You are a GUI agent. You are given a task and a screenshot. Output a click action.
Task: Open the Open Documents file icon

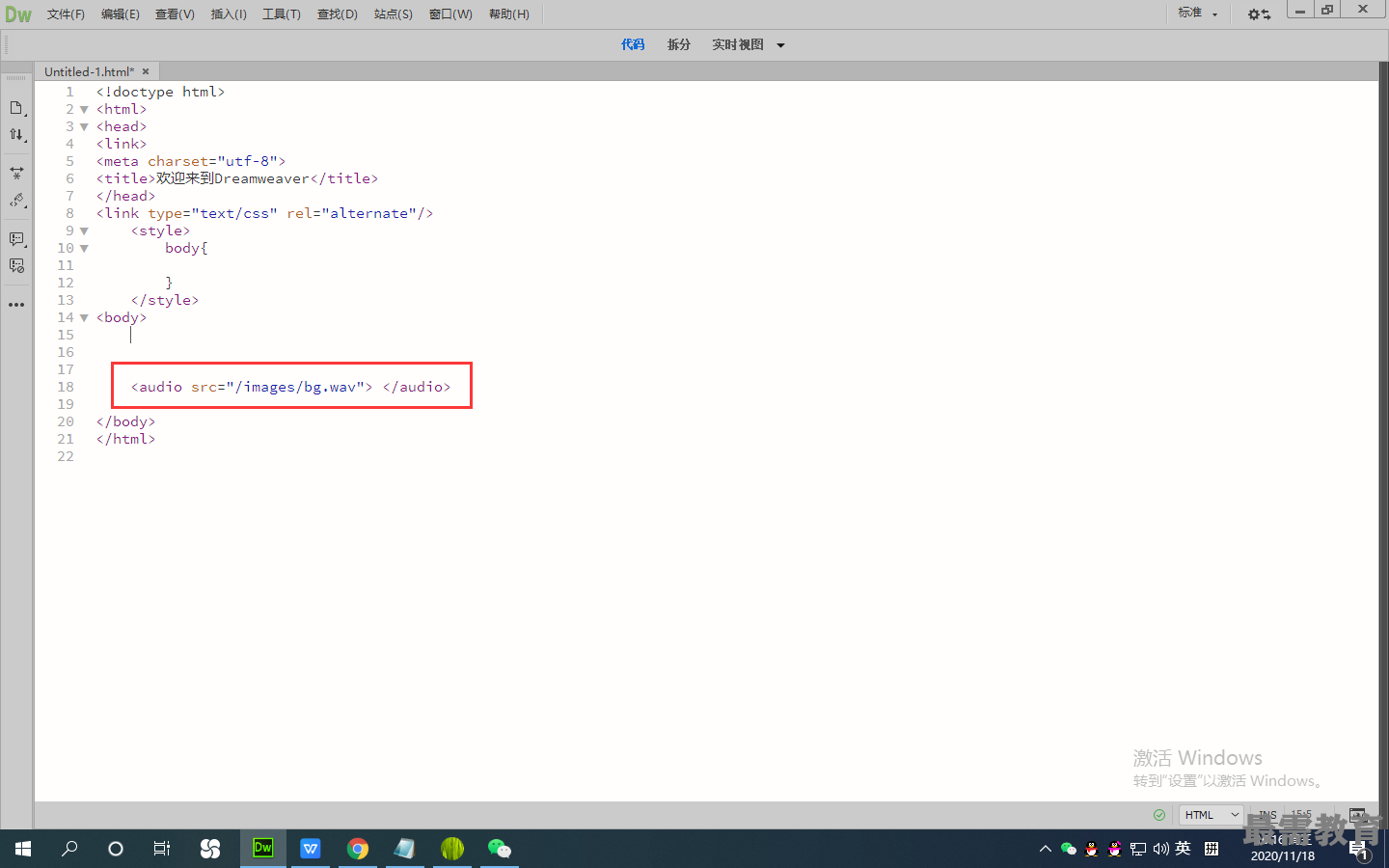tap(16, 108)
